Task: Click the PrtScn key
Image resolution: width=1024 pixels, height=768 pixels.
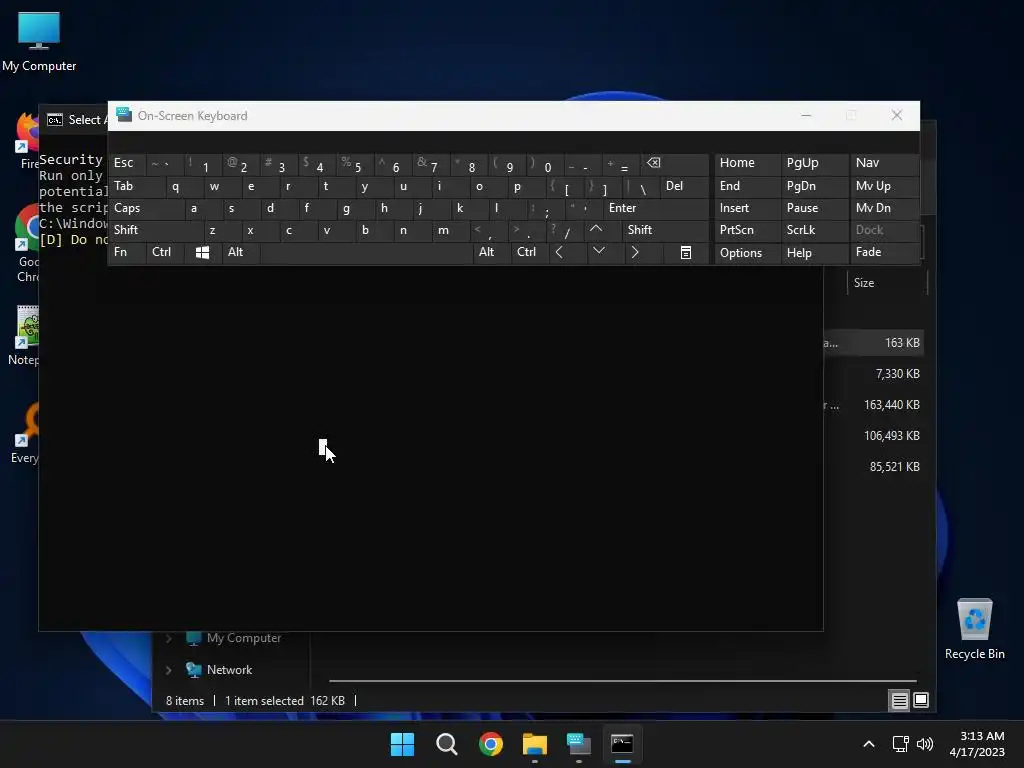Action: pos(747,230)
